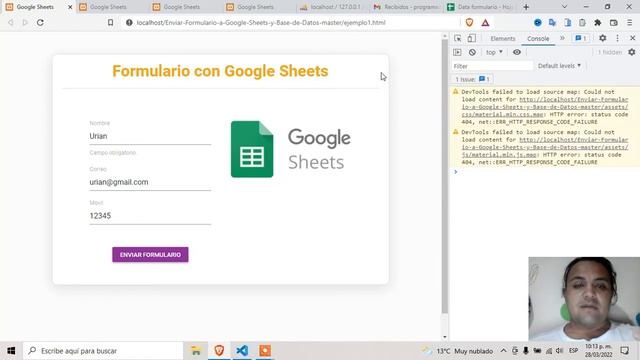Open the material.min.js.map link in the second warning
This screenshot has width=640, height=360.
(545, 147)
